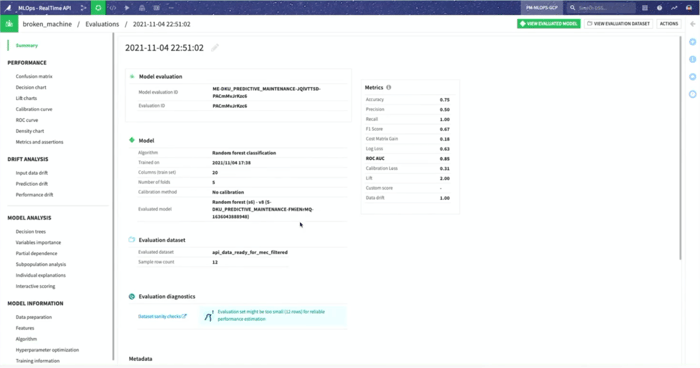The height and width of the screenshot is (368, 700).
Task: Click View Evaluated Model button
Action: (x=549, y=24)
